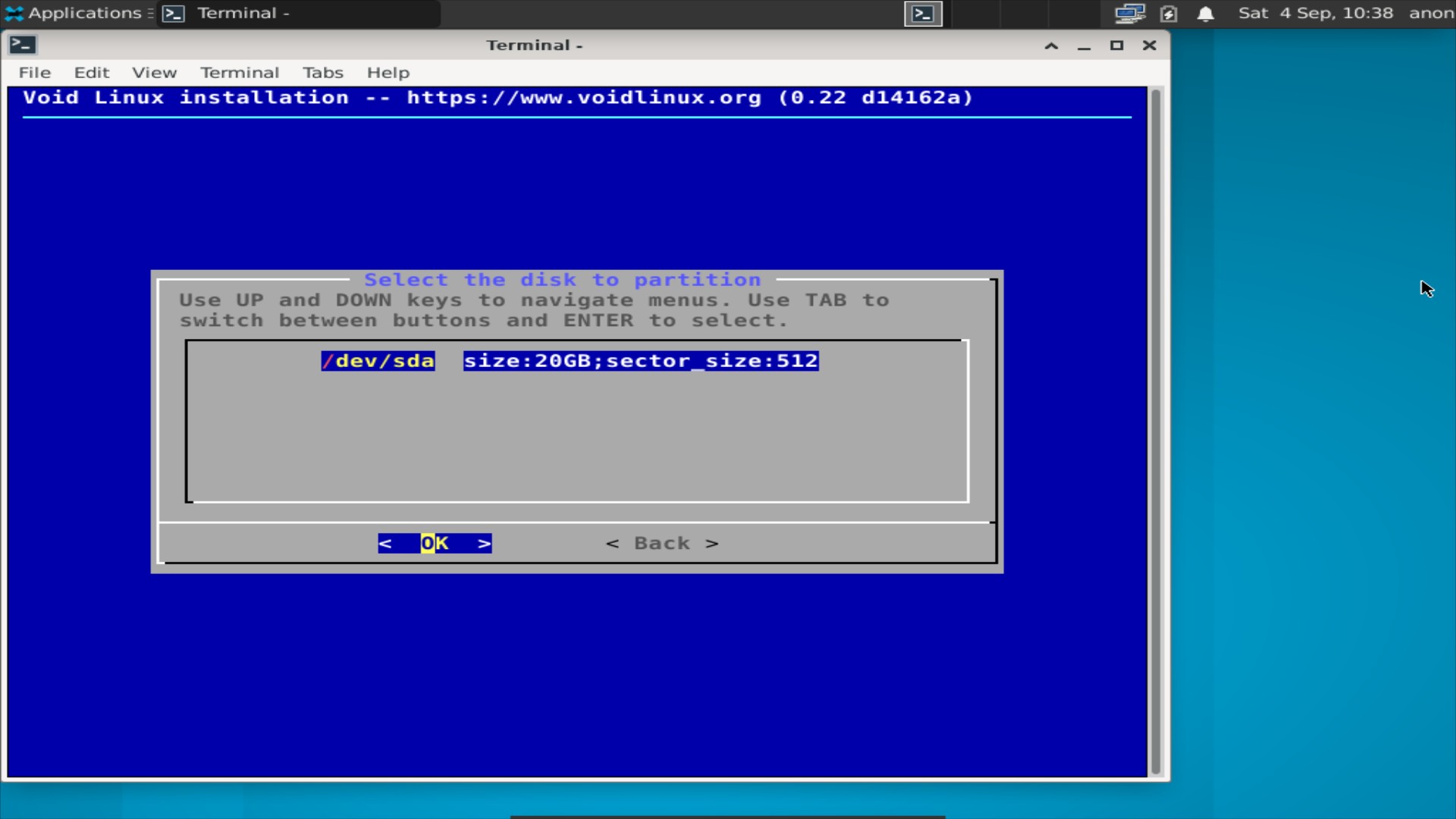
Task: Open the File menu
Action: 34,72
